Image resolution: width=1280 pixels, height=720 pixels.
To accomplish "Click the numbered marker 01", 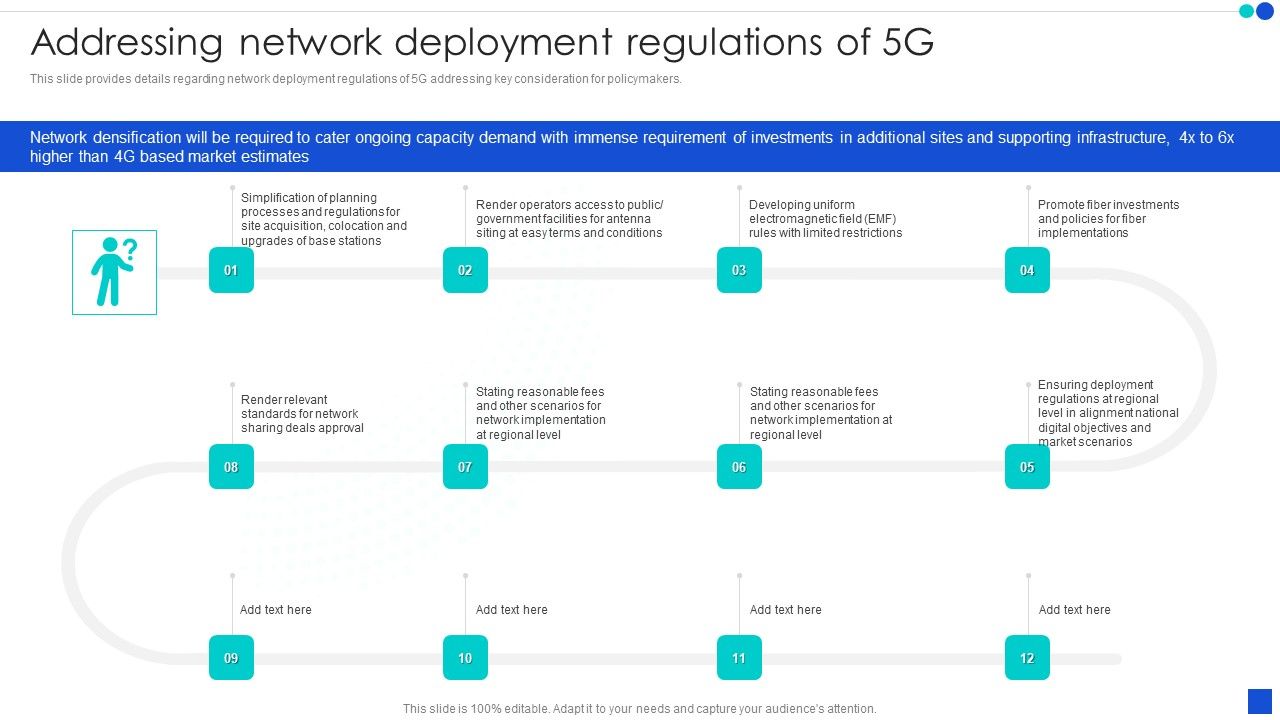I will point(231,269).
